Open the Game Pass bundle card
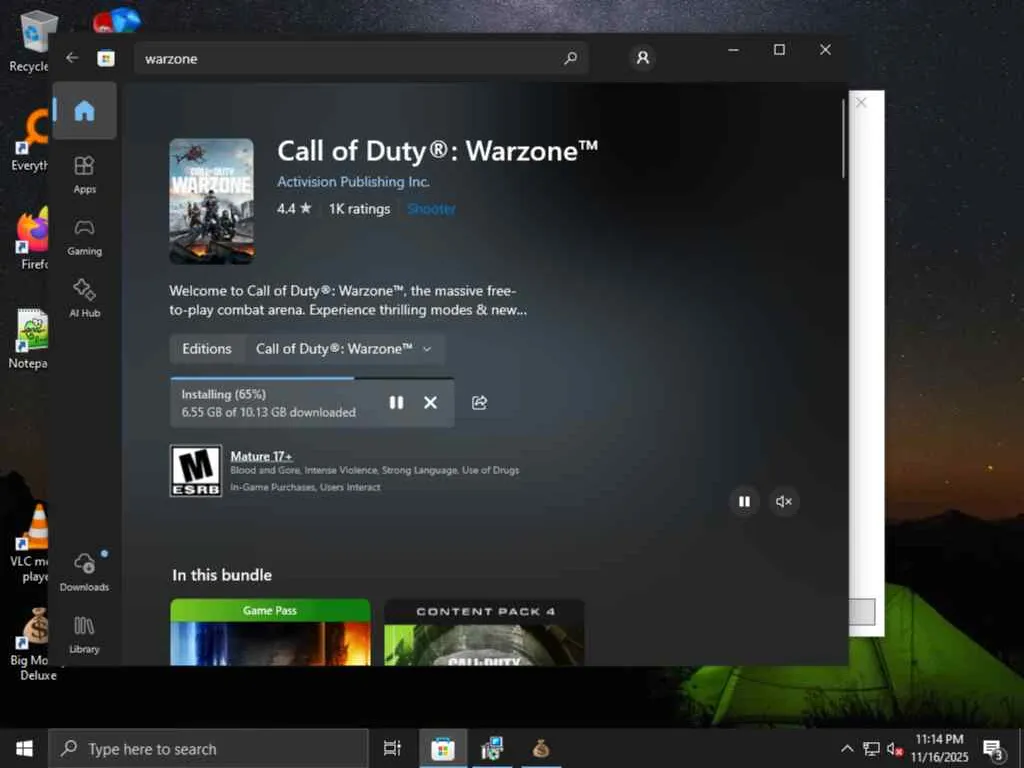This screenshot has width=1024, height=768. point(270,632)
